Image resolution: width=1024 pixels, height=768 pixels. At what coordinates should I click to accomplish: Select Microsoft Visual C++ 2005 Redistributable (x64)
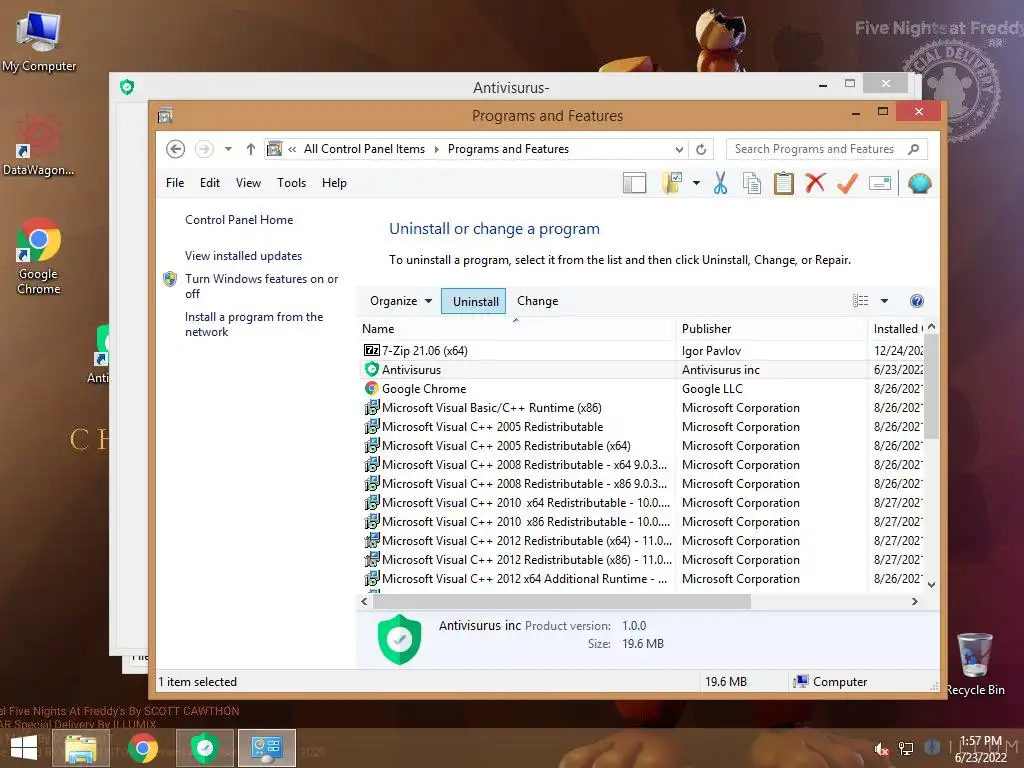pyautogui.click(x=641, y=446)
